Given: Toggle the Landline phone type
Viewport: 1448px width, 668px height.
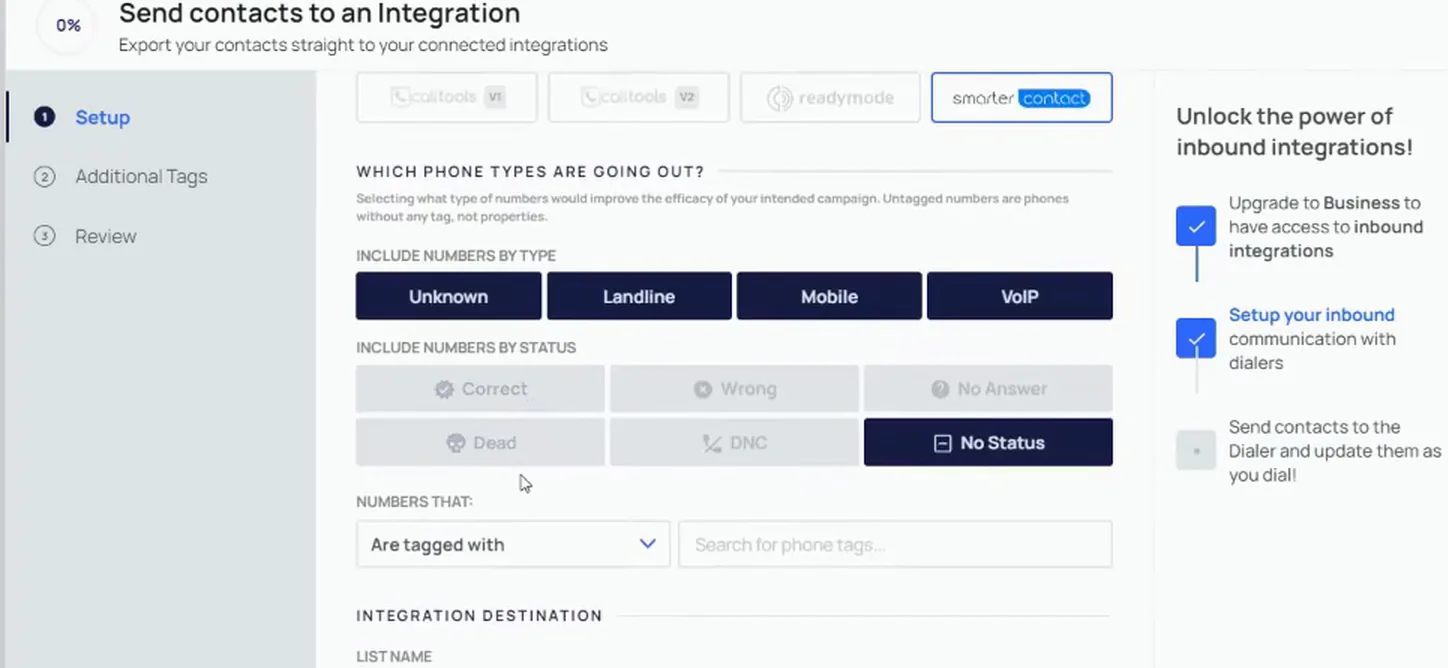Looking at the screenshot, I should tap(639, 296).
